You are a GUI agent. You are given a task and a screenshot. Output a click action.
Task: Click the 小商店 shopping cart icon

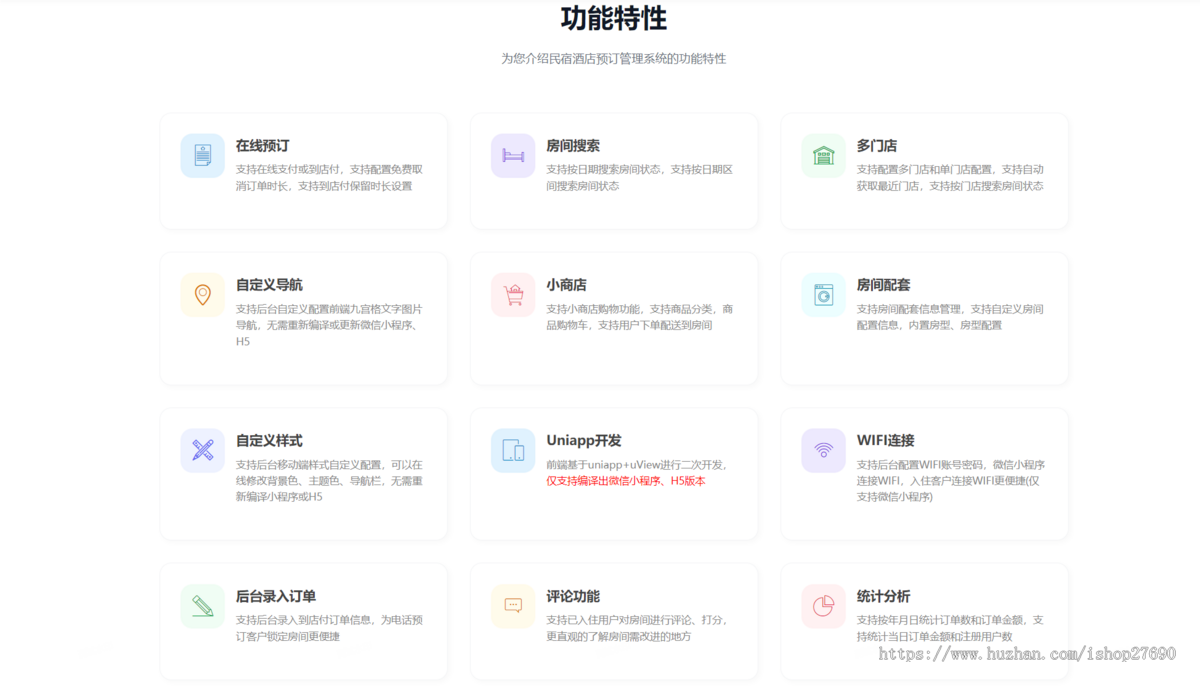513,295
